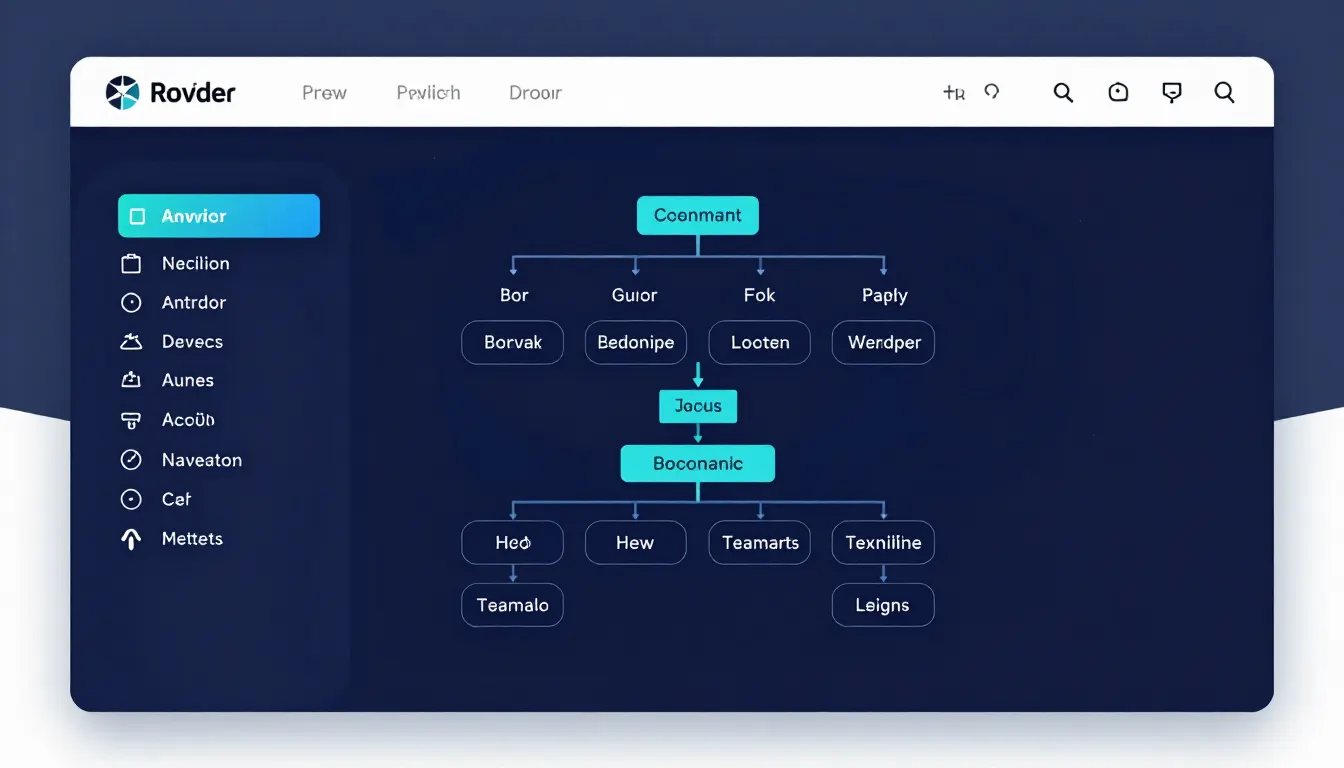The height and width of the screenshot is (768, 1344).
Task: Click the icon next to Necilion
Action: click(131, 264)
